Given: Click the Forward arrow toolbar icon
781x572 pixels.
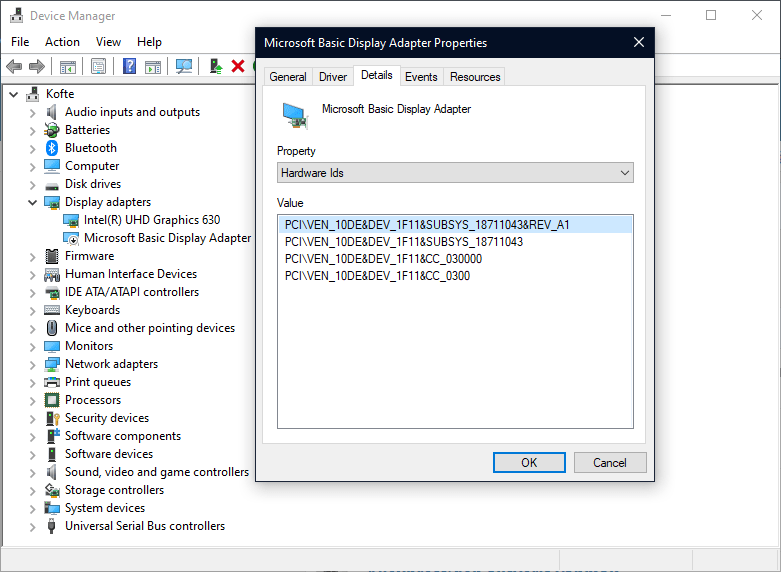Looking at the screenshot, I should pos(37,66).
